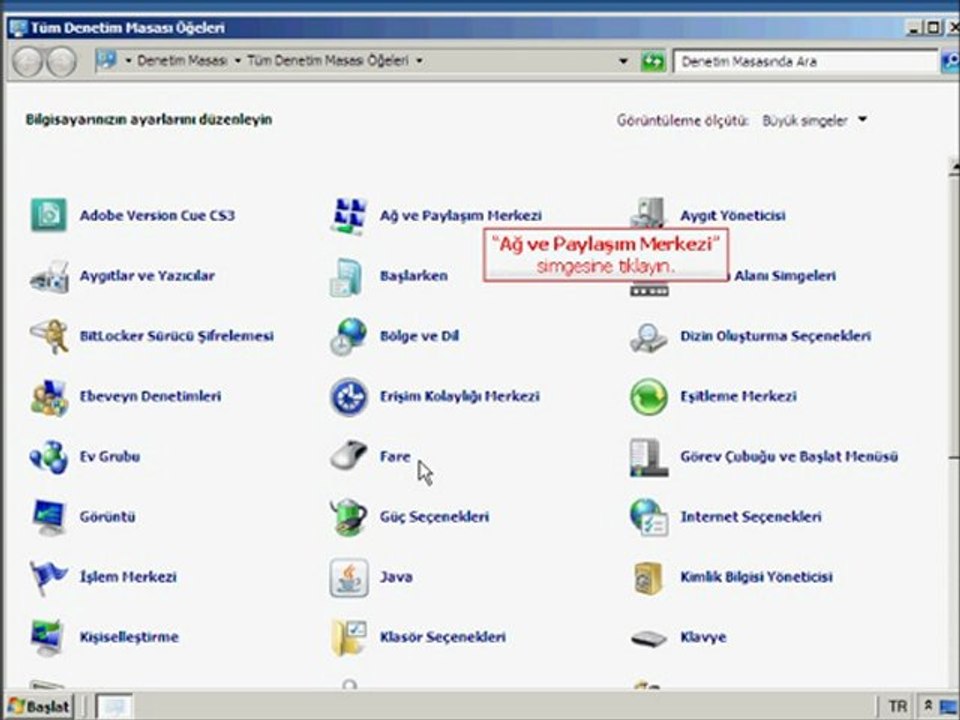Click the Ağ ve Paylaşım Merkezi link text
960x720 pixels.
[x=460, y=216]
